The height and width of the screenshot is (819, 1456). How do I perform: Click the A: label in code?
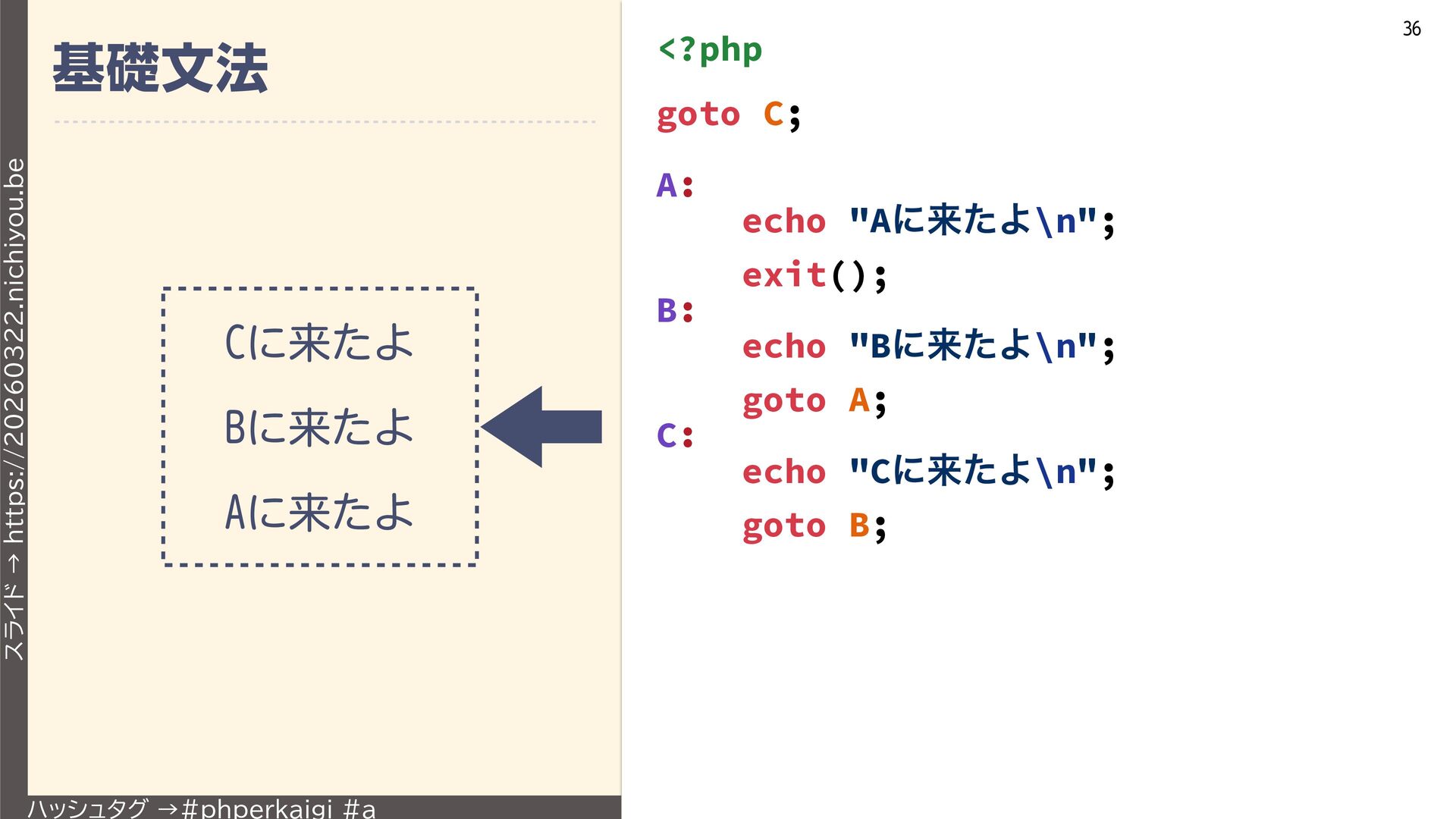click(x=675, y=185)
